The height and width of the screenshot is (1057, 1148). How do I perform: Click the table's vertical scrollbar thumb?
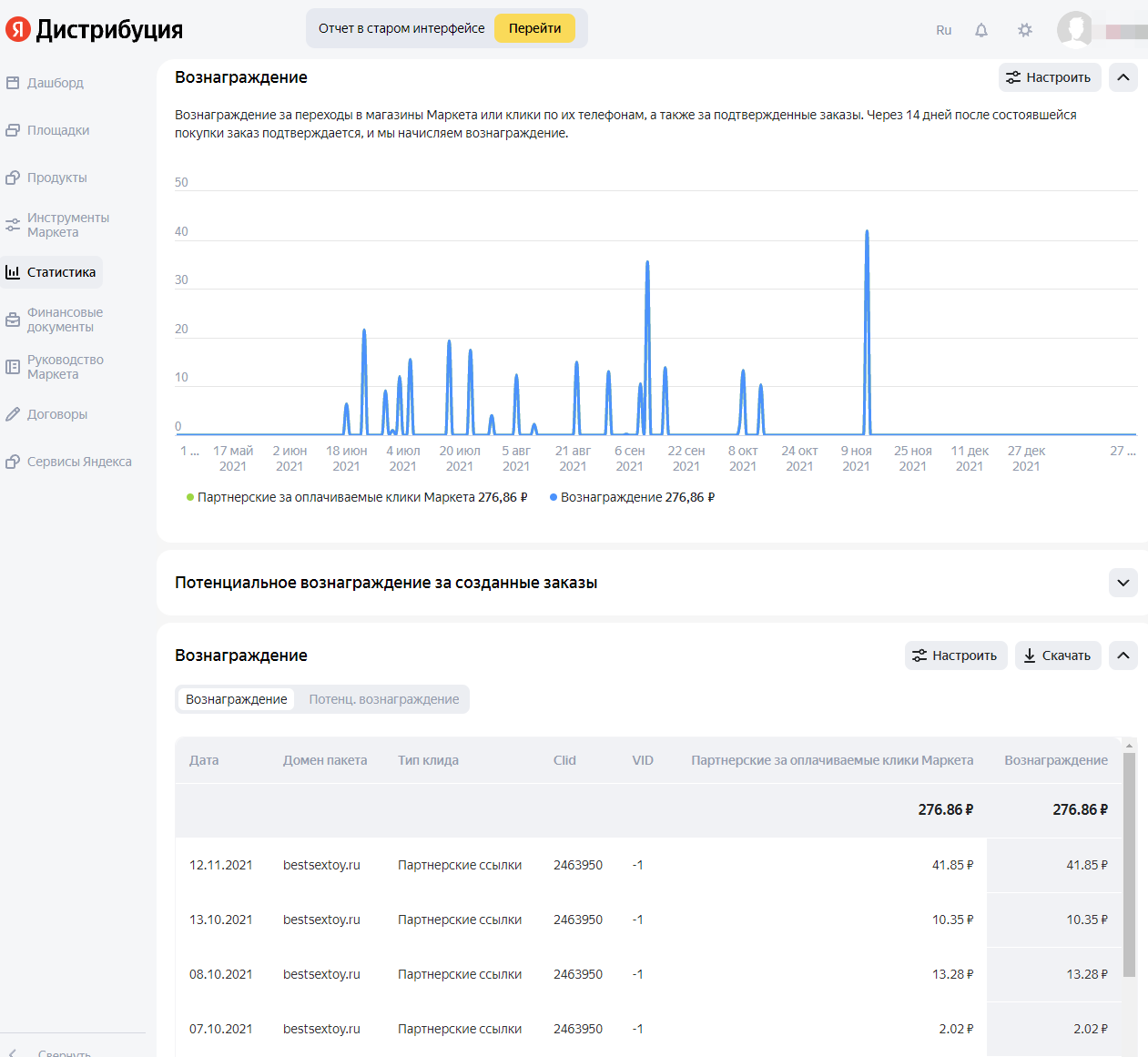coord(1129,865)
